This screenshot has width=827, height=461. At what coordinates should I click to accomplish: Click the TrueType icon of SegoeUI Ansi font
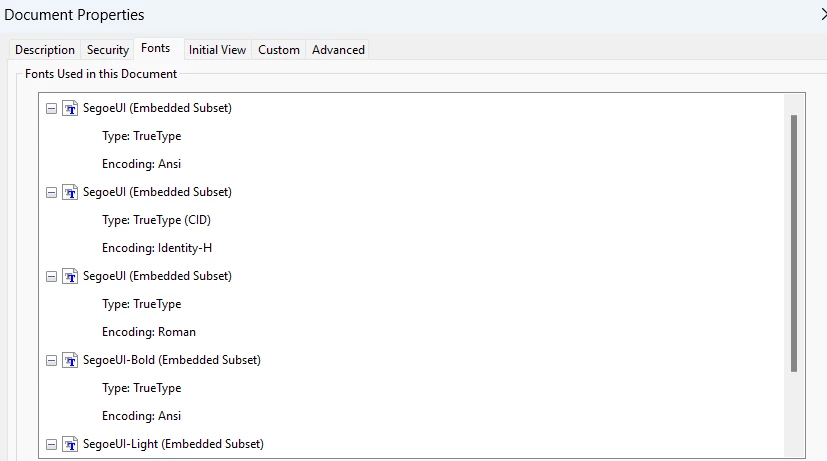(x=70, y=108)
